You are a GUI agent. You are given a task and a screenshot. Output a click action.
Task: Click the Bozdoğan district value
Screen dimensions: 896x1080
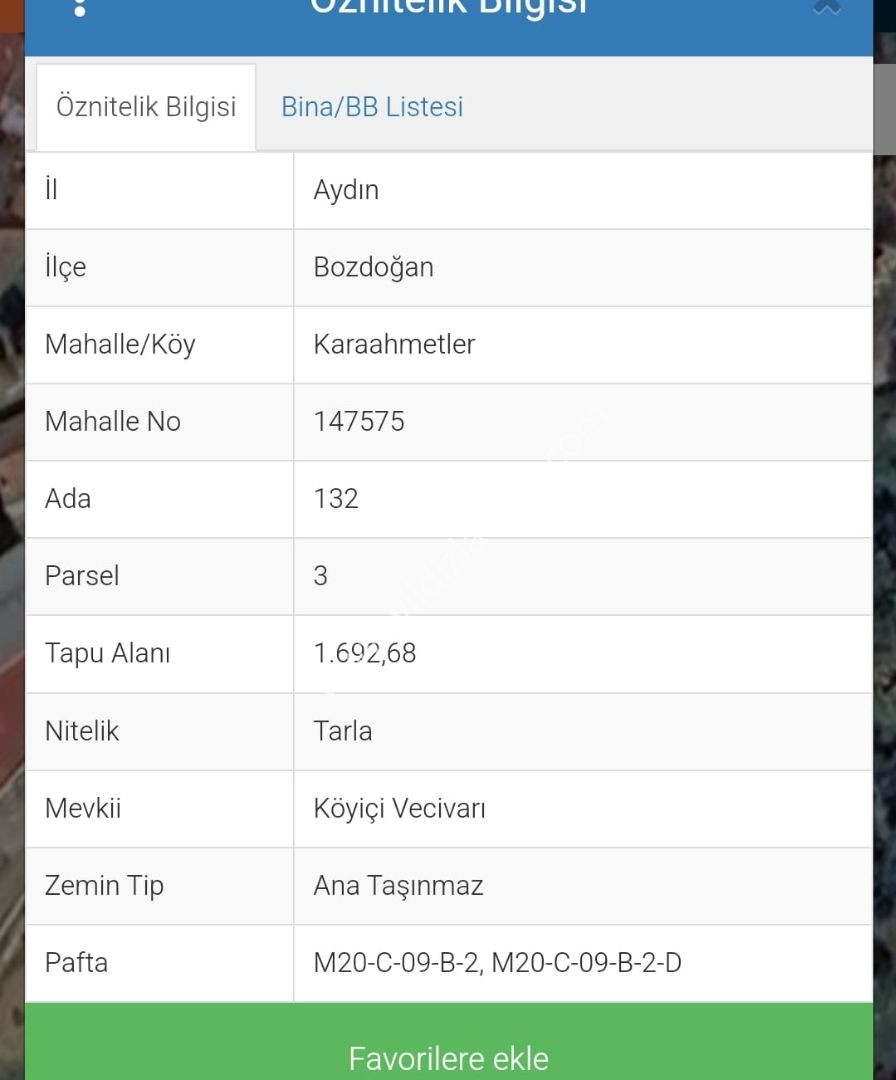coord(373,267)
